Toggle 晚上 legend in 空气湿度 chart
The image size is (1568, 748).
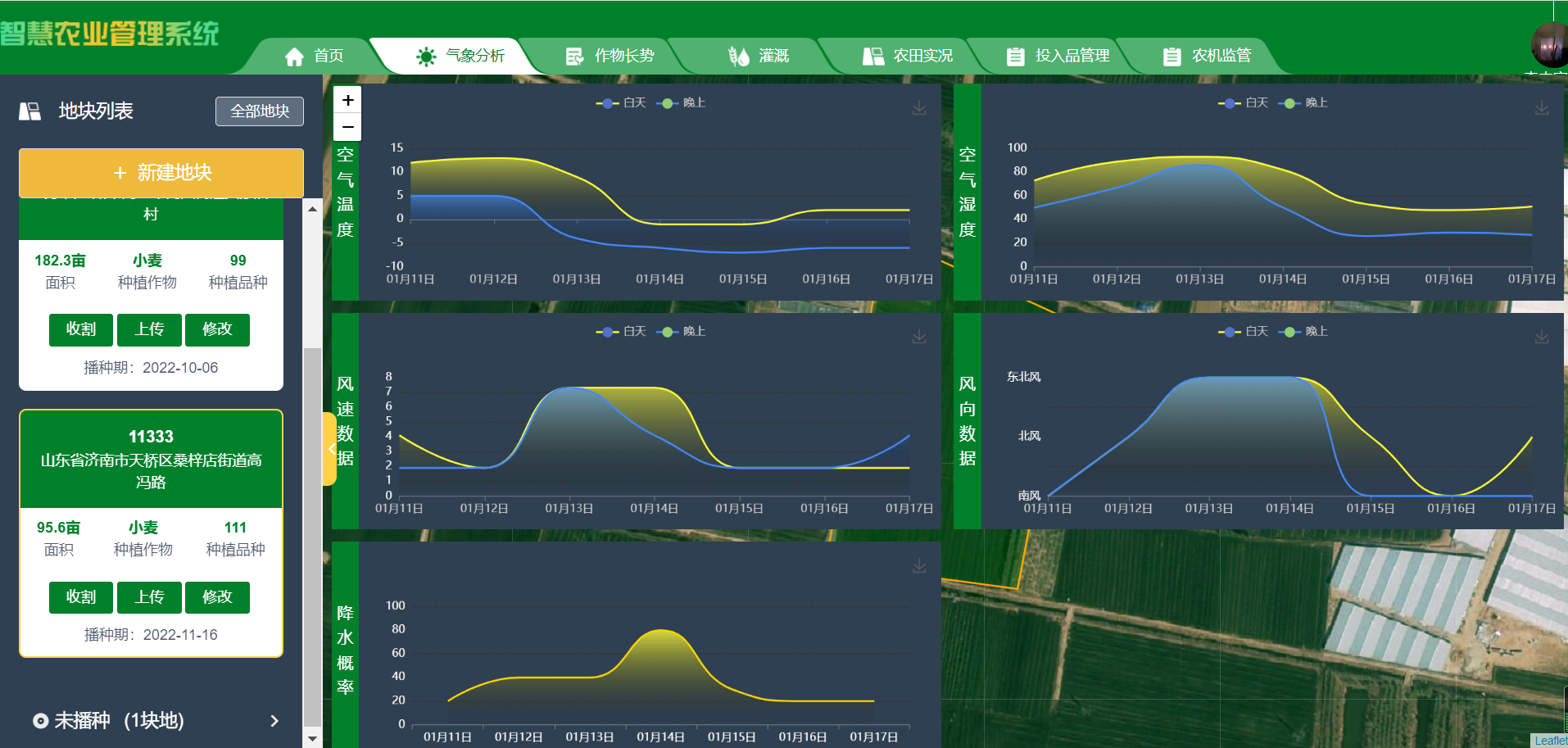point(1304,103)
